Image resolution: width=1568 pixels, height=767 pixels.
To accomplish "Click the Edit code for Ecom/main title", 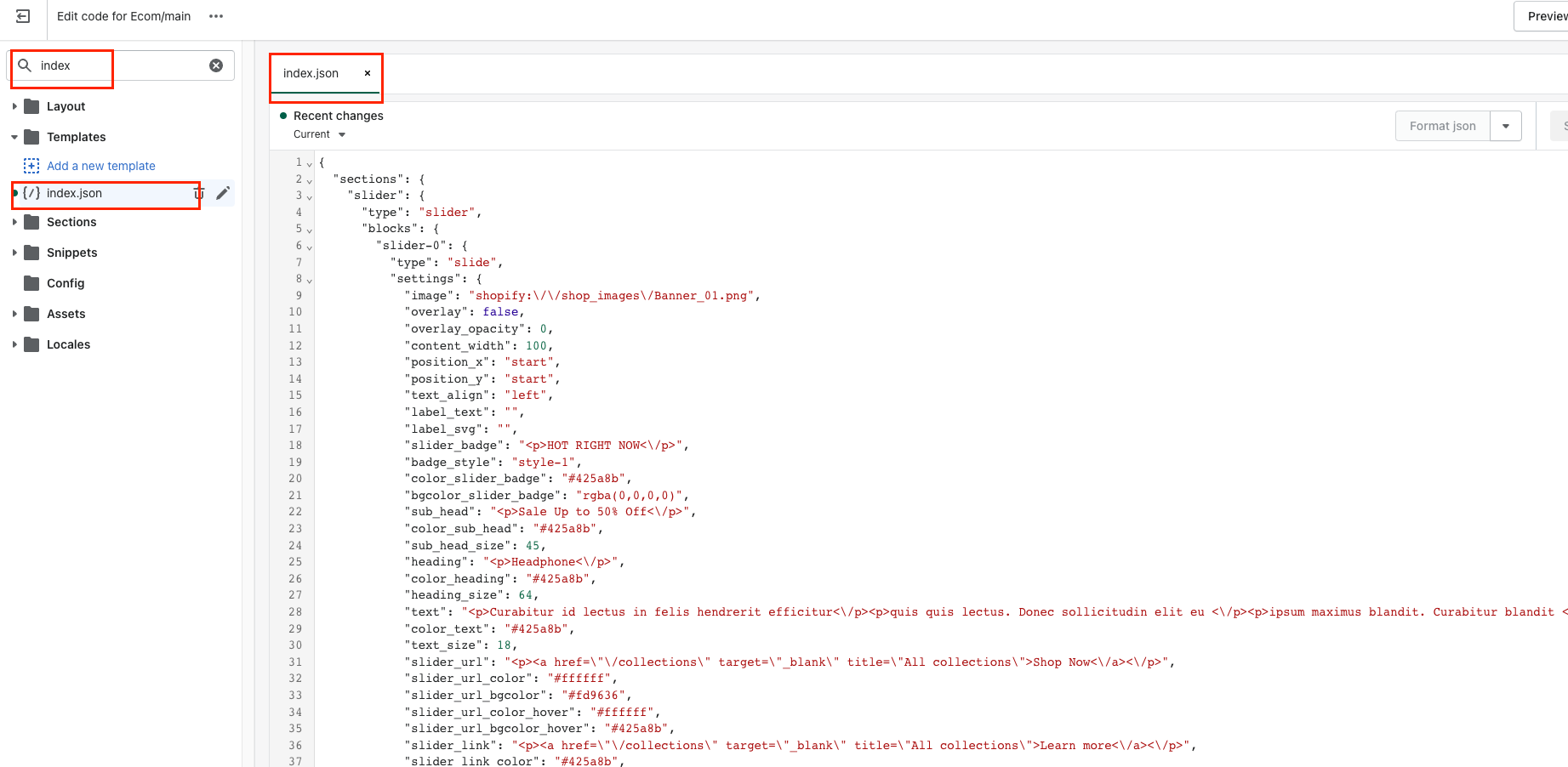I will point(124,16).
